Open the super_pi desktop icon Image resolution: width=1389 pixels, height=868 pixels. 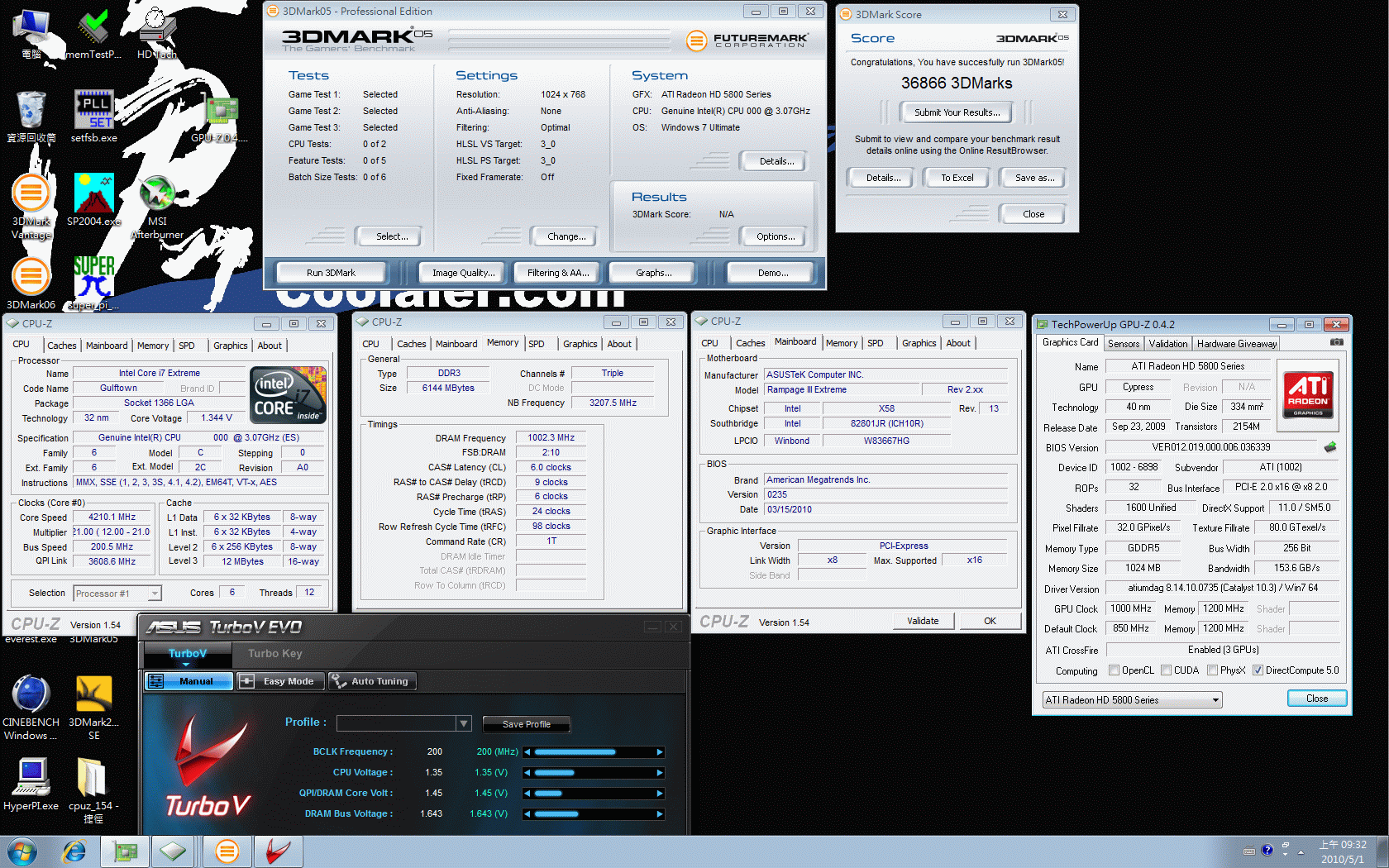tap(93, 283)
